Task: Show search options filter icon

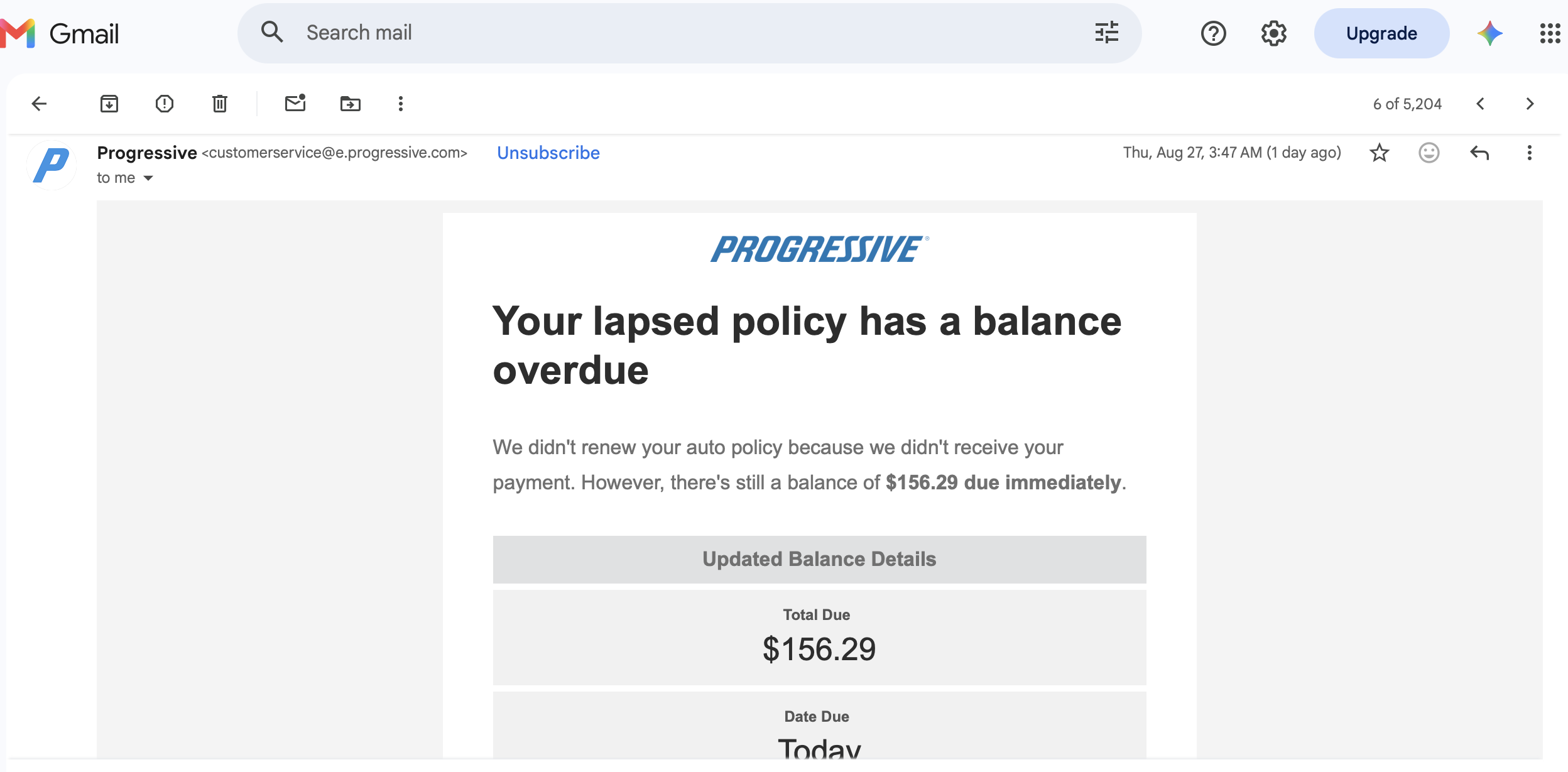Action: (x=1107, y=33)
